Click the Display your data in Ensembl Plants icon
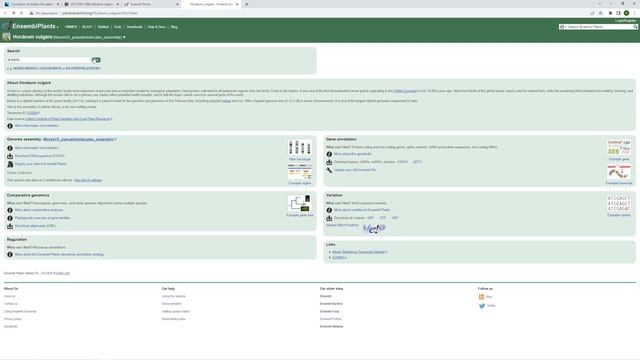 10,164
